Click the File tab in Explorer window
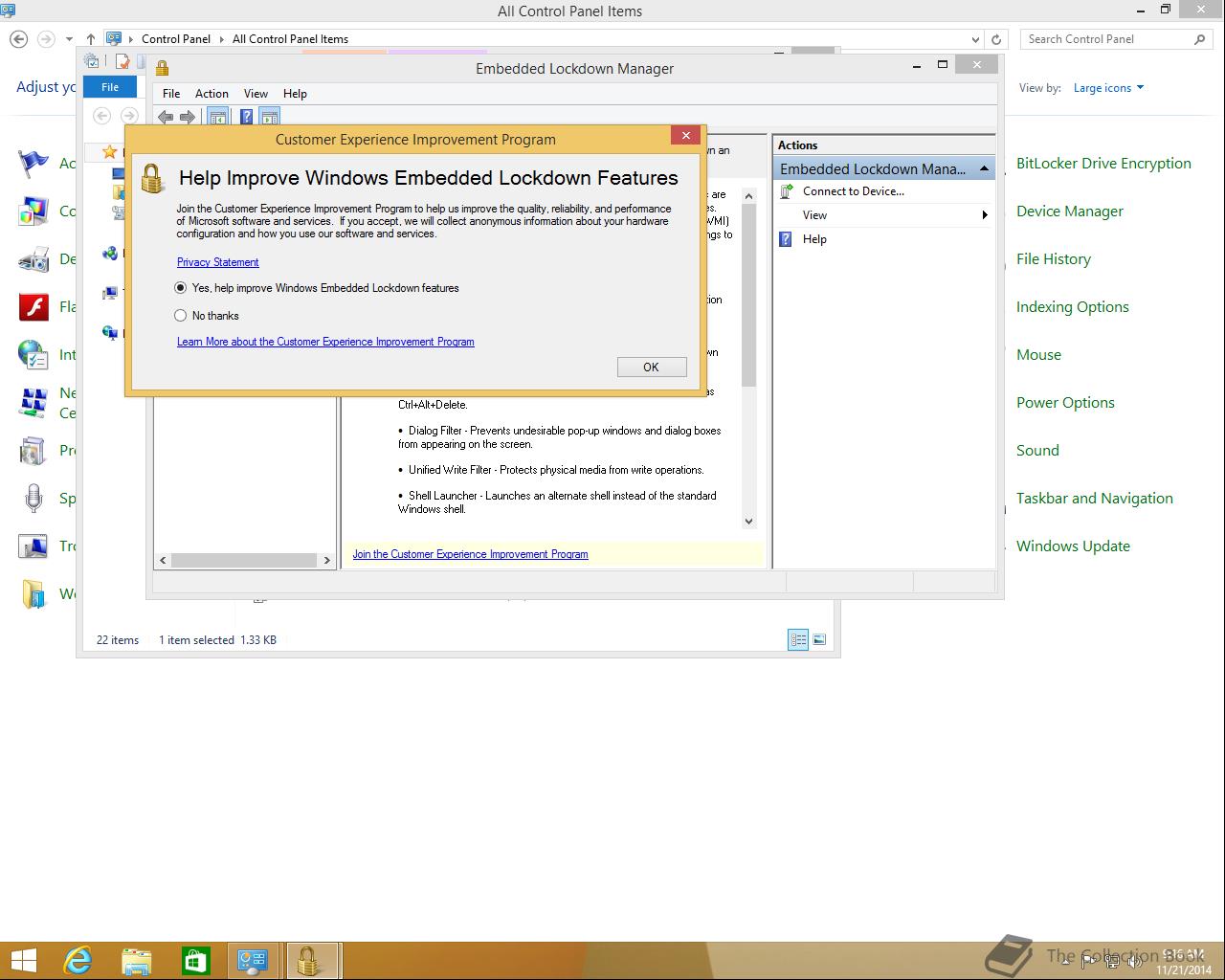This screenshot has width=1225, height=980. [x=110, y=87]
